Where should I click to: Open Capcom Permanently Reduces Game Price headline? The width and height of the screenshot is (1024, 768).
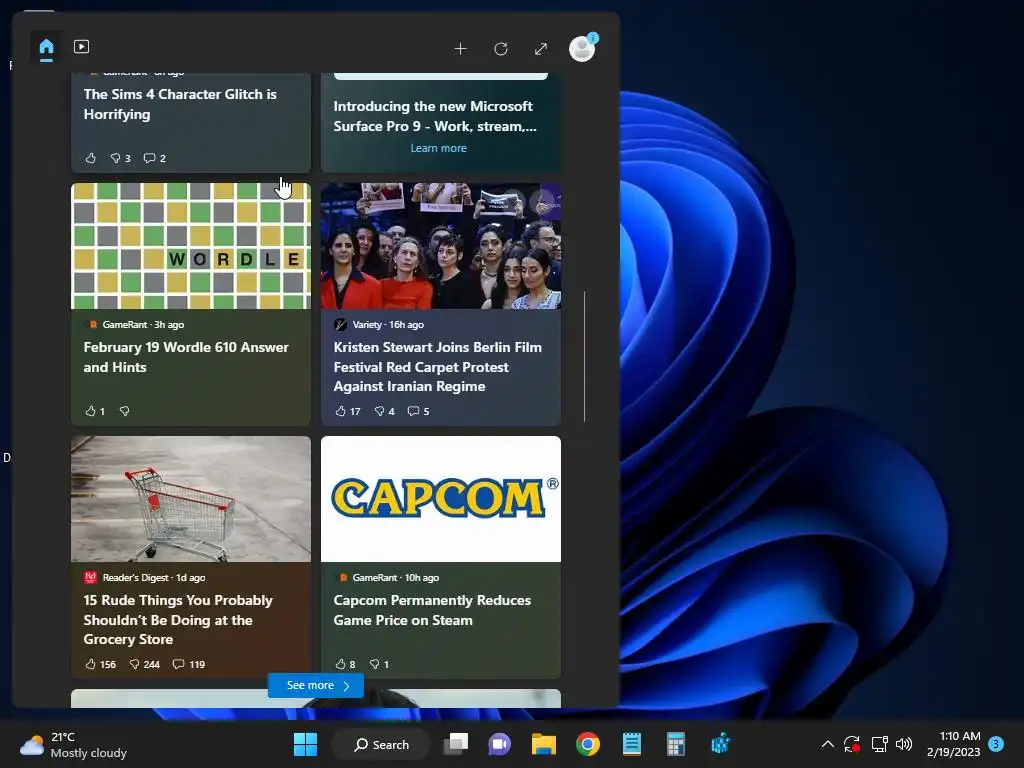point(432,610)
